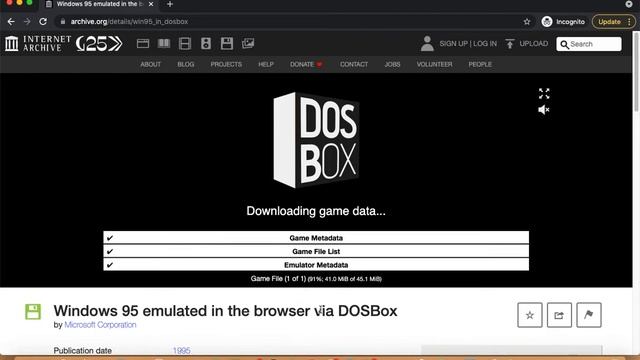Viewport: 640px width, 360px height.
Task: Open a new browser tab
Action: coord(170,4)
